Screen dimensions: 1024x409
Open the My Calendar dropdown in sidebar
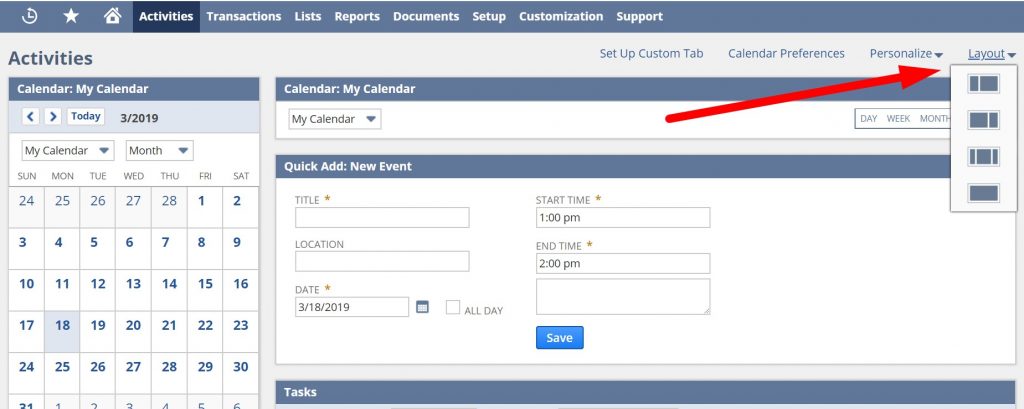click(x=69, y=151)
